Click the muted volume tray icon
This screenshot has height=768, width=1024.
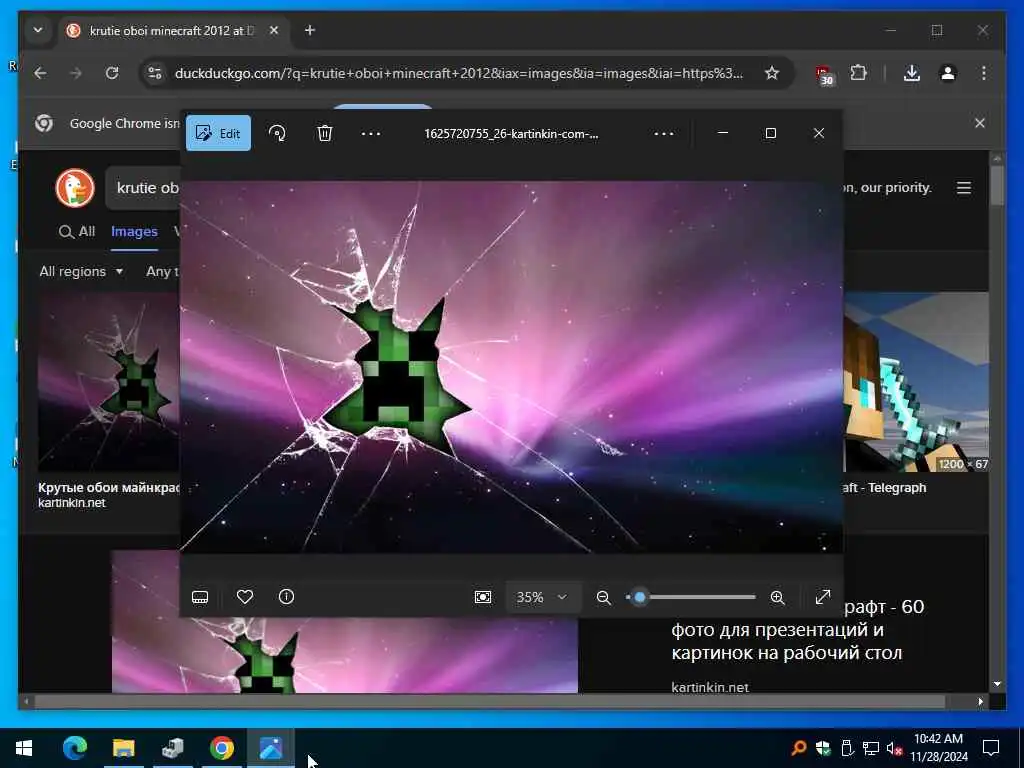pyautogui.click(x=893, y=748)
